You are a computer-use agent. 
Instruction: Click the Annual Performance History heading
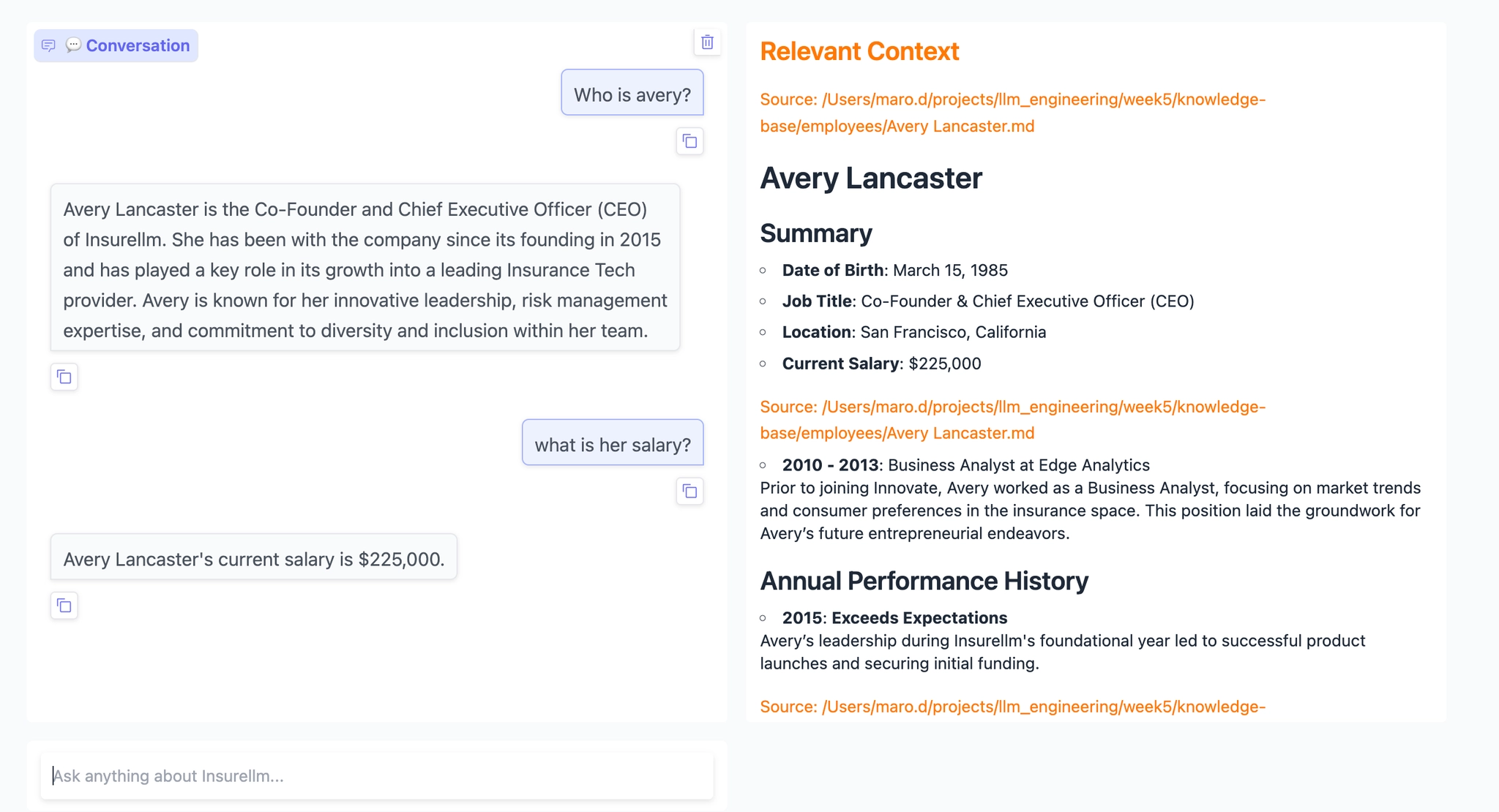[924, 581]
